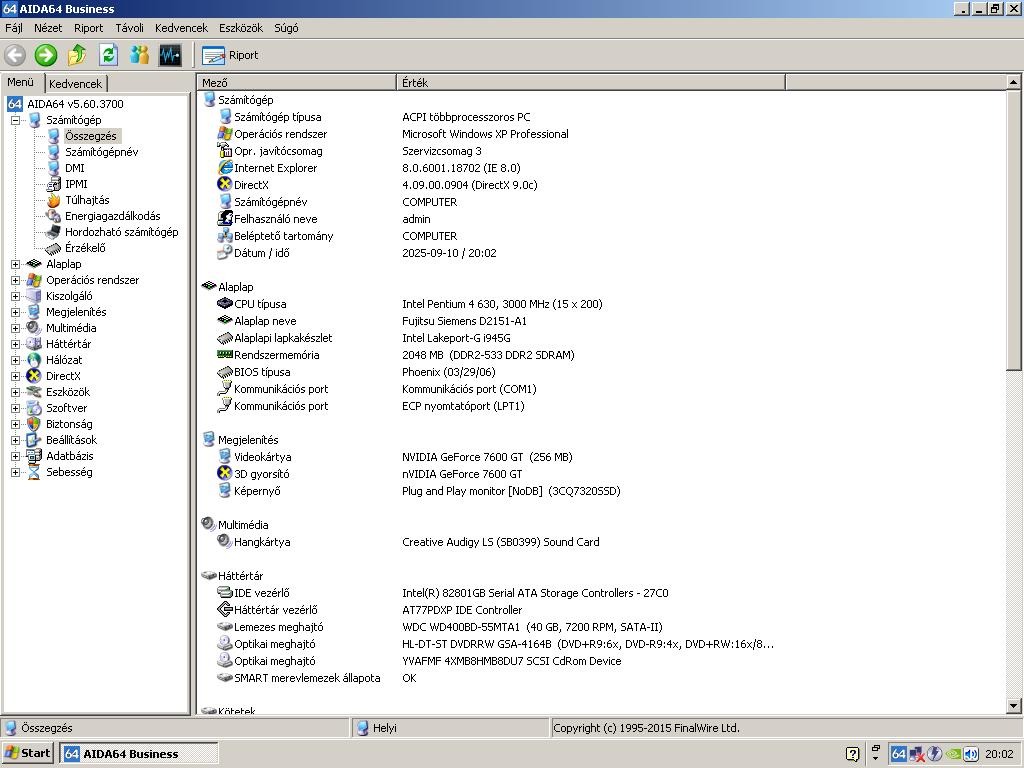Click the Internet Explorer row icon

(225, 168)
